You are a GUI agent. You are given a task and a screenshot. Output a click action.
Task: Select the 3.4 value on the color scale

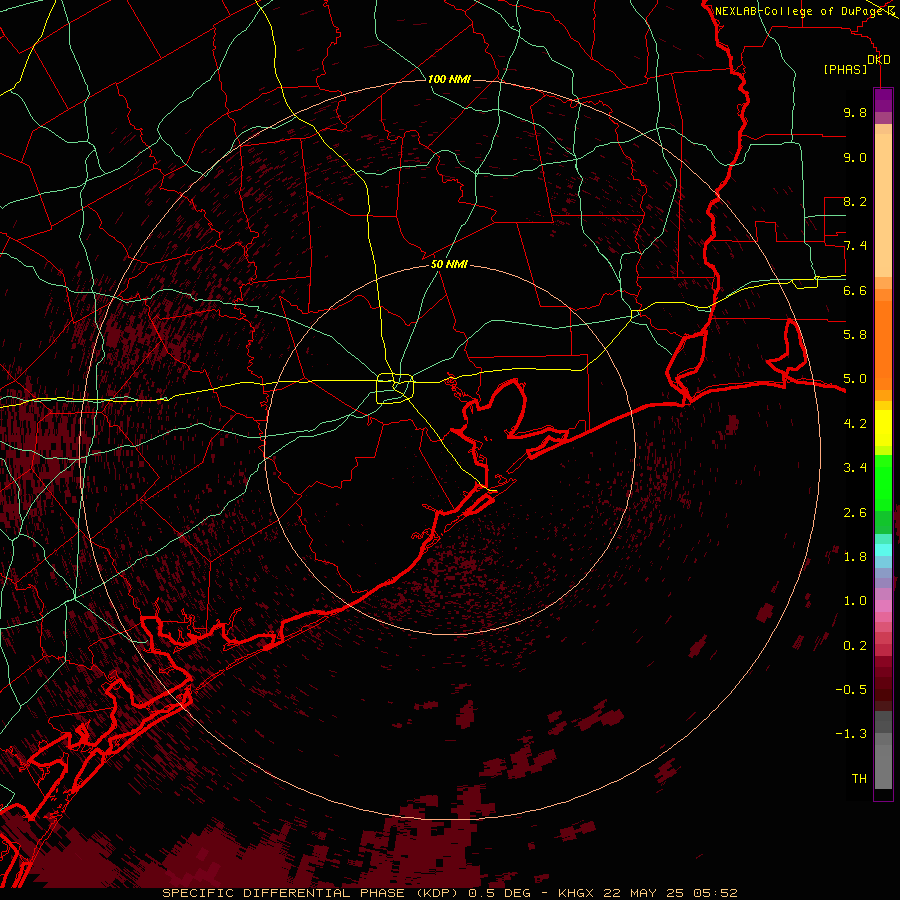point(855,468)
